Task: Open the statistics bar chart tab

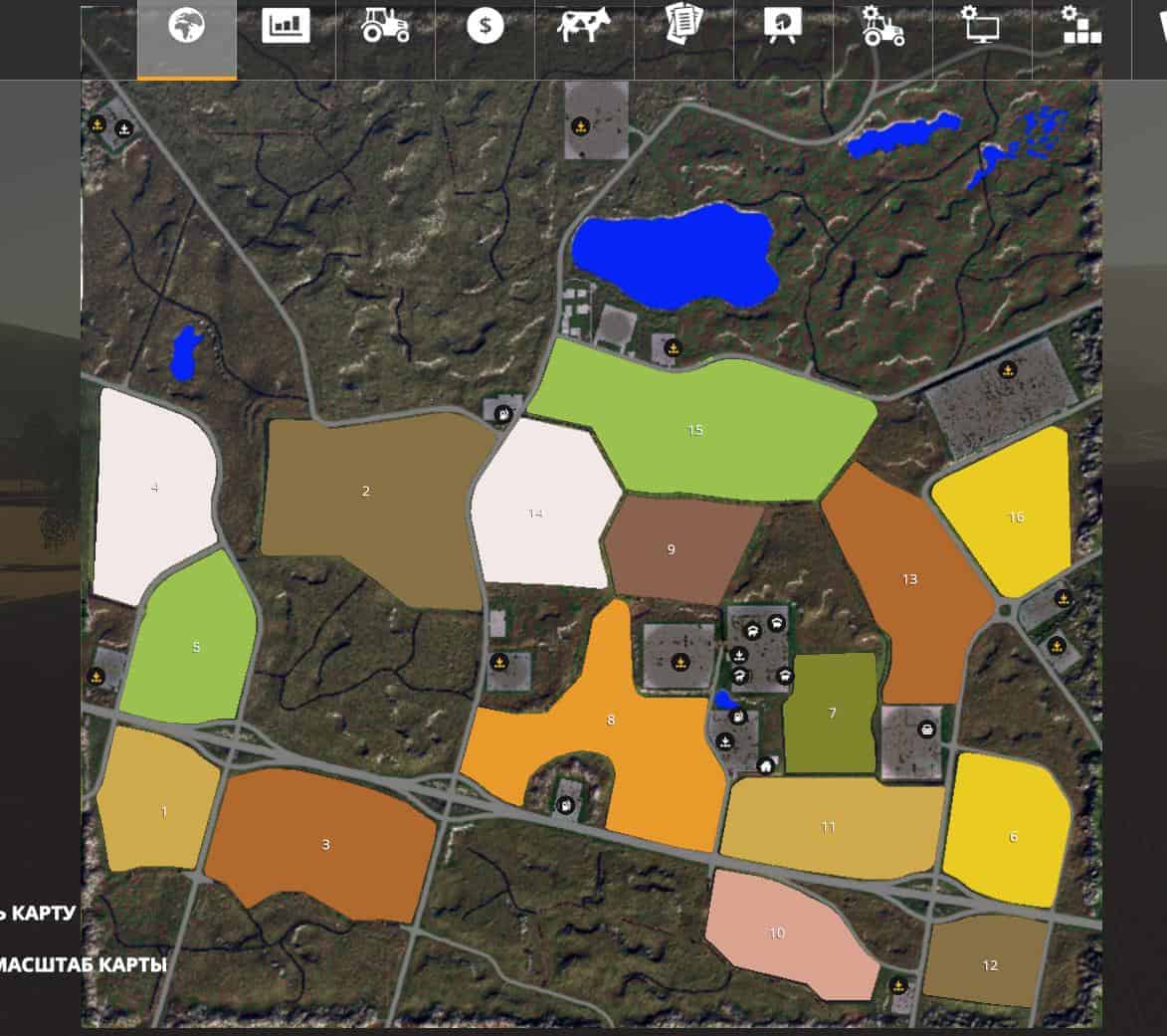Action: pyautogui.click(x=286, y=27)
